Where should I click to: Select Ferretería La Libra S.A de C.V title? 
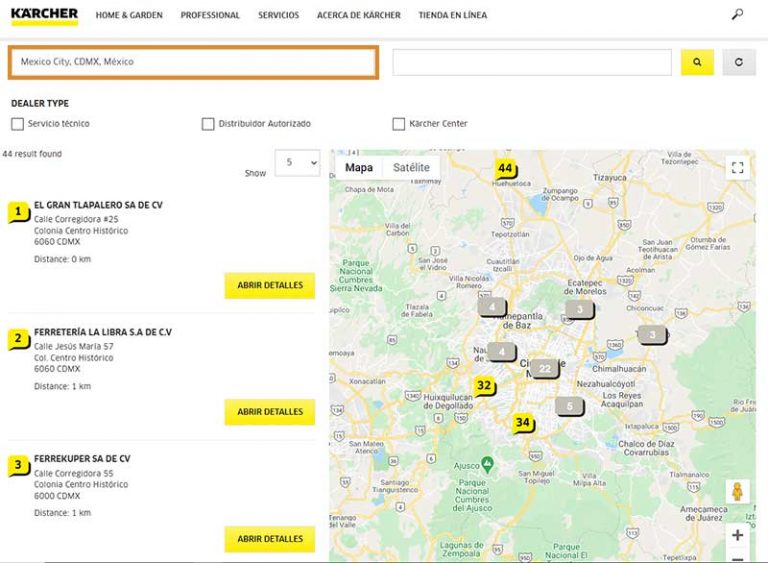[x=103, y=332]
